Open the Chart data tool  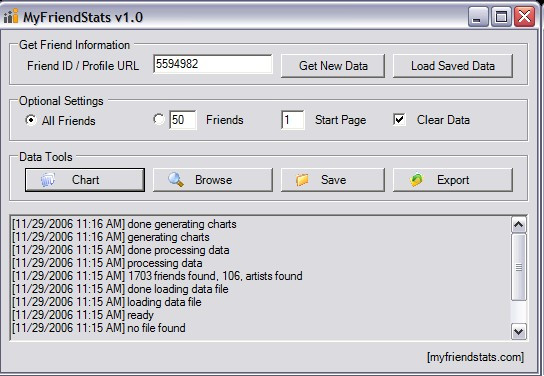[85, 180]
